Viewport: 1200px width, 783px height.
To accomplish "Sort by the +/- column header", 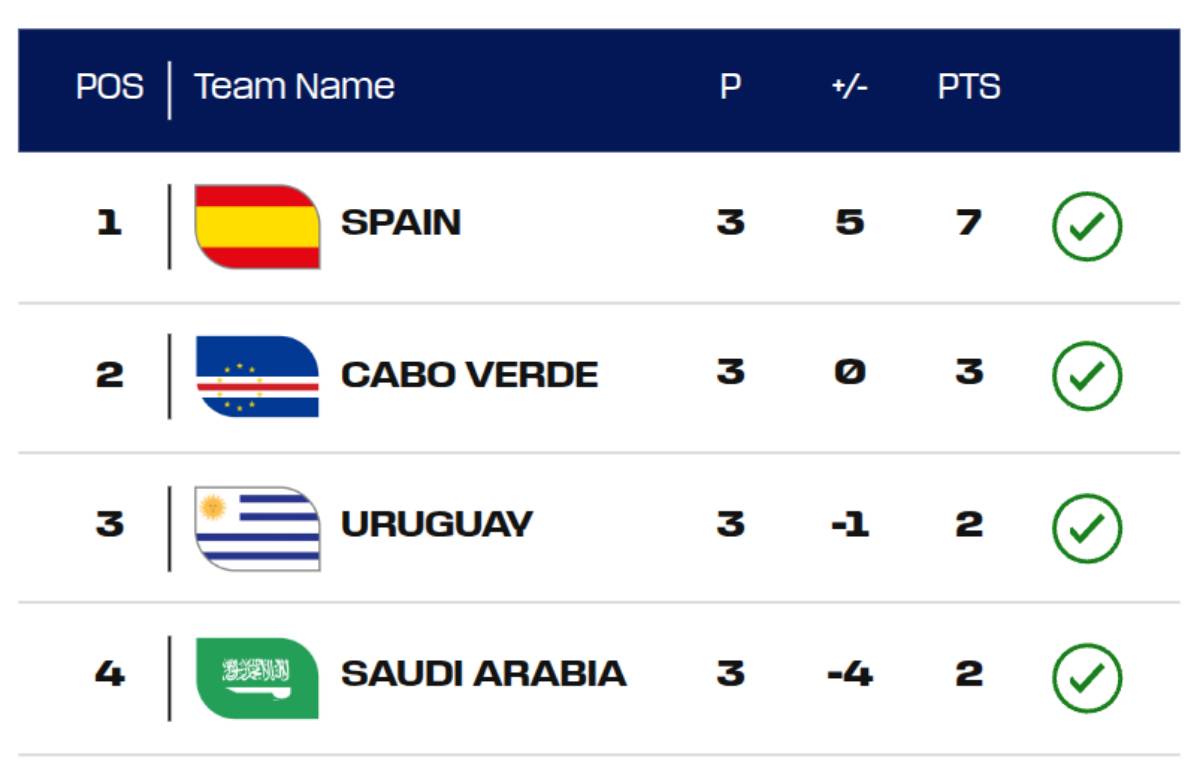I will [x=849, y=87].
